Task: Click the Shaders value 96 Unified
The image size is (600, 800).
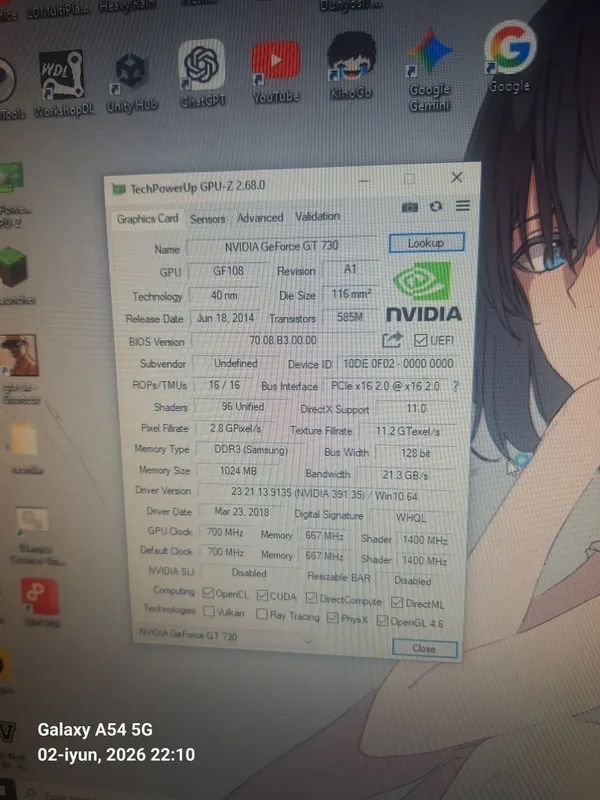Action: coord(242,407)
